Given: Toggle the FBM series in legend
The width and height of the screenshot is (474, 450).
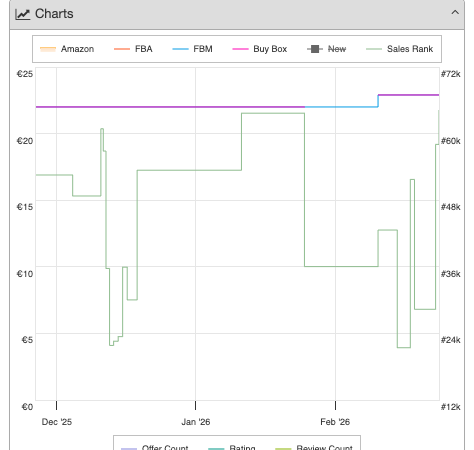Looking at the screenshot, I should tap(192, 49).
